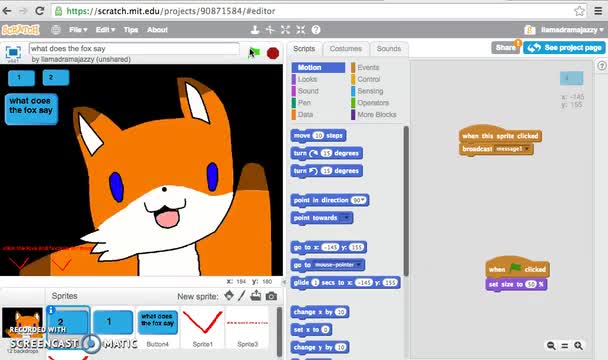Click the green flag to run project
This screenshot has width=608, height=360.
click(255, 53)
